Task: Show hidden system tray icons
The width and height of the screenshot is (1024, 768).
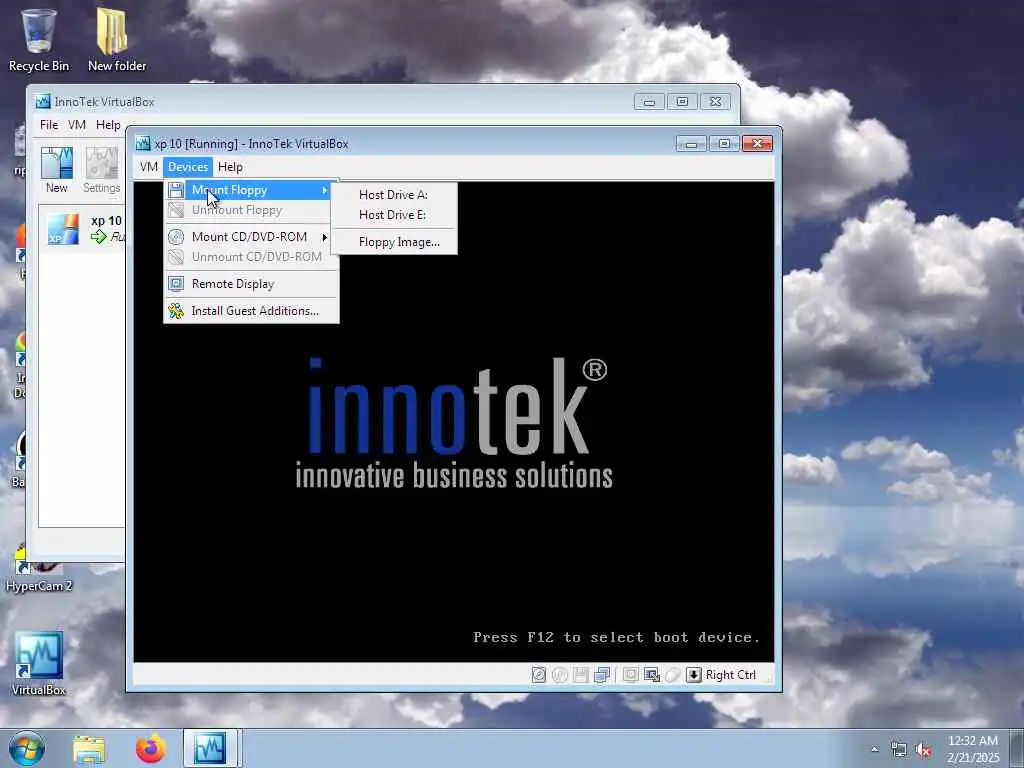Action: pos(874,750)
